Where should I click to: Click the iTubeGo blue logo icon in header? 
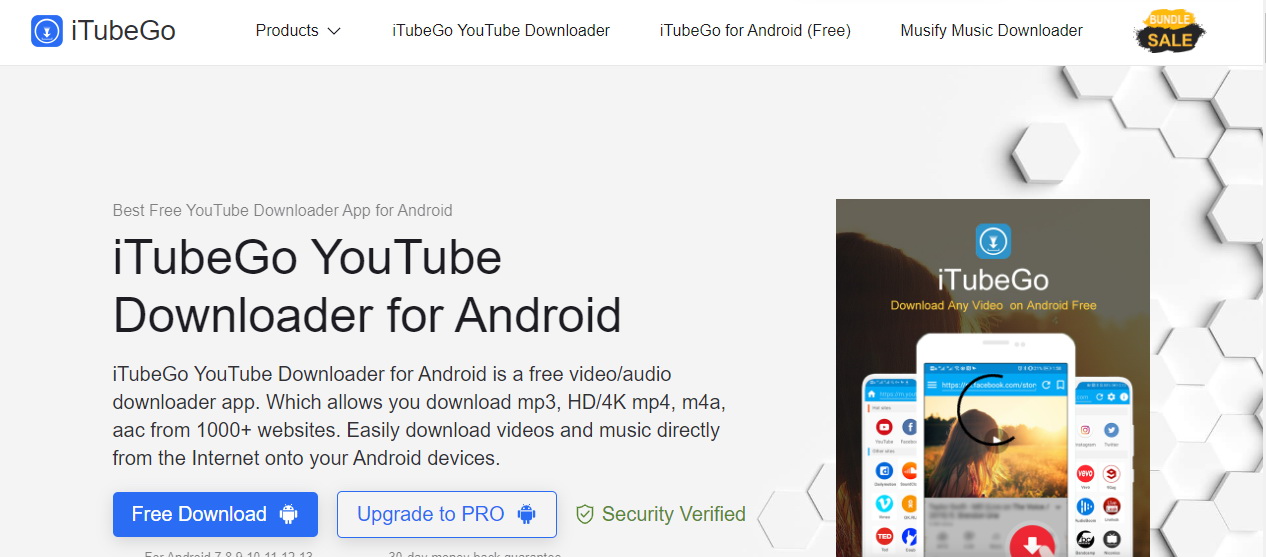pyautogui.click(x=45, y=31)
